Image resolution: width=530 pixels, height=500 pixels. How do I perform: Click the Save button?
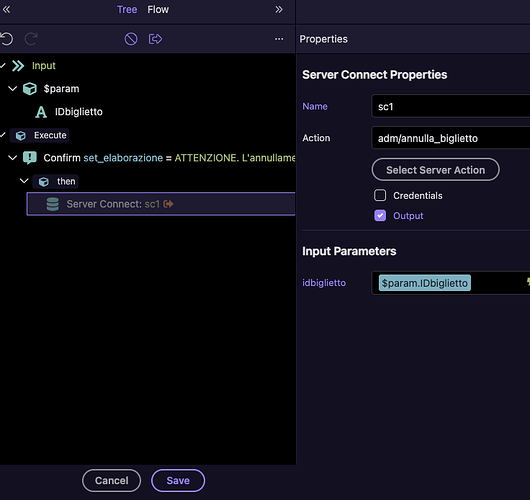pyautogui.click(x=178, y=480)
